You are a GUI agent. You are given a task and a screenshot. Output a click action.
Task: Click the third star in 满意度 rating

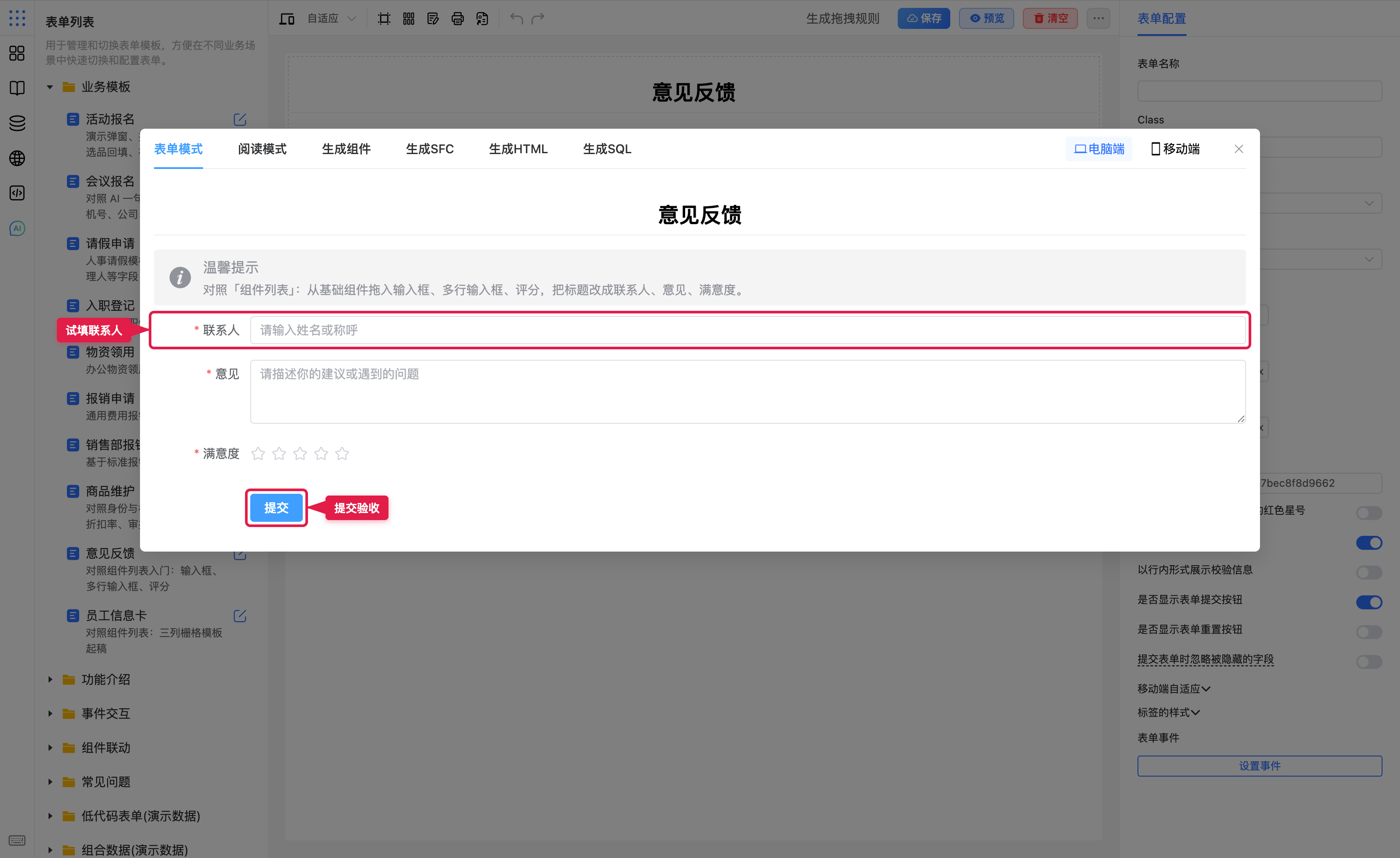[300, 453]
